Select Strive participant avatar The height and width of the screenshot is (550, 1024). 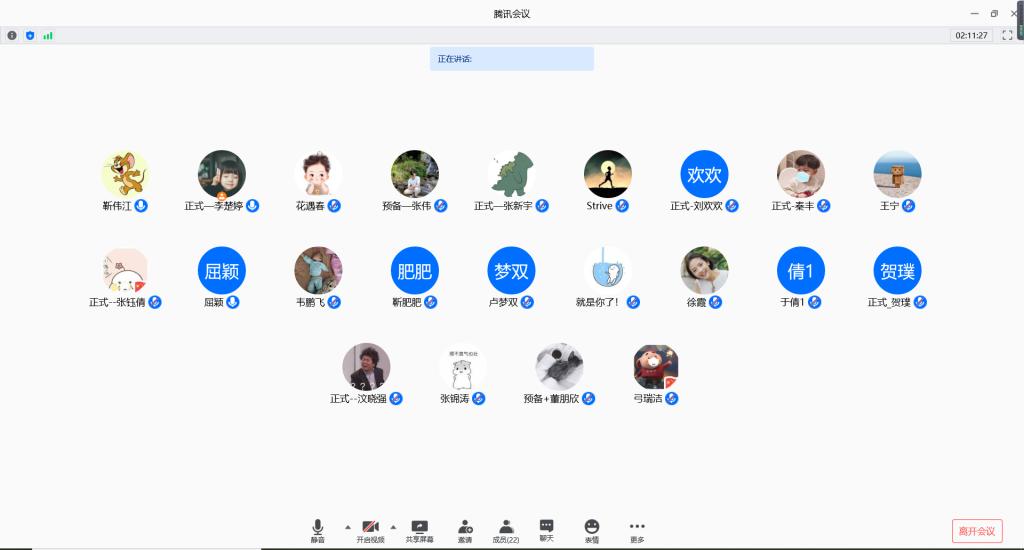[x=607, y=174]
